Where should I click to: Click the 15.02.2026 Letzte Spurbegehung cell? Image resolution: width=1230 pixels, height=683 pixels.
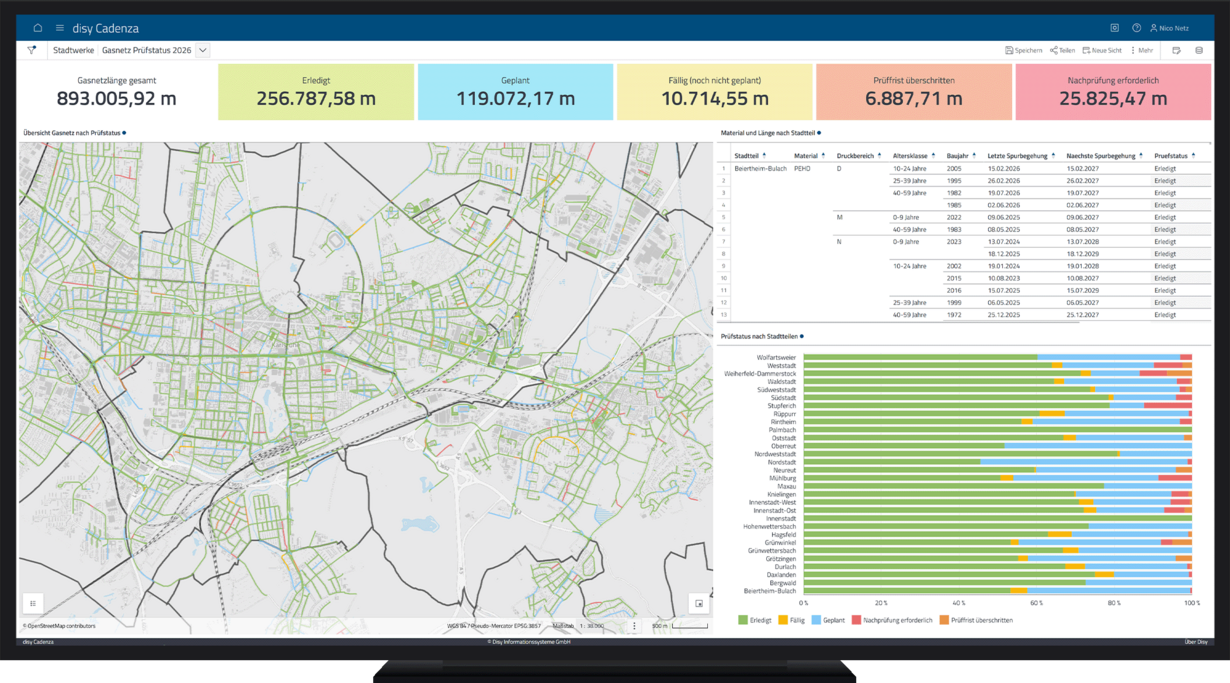pyautogui.click(x=1003, y=169)
